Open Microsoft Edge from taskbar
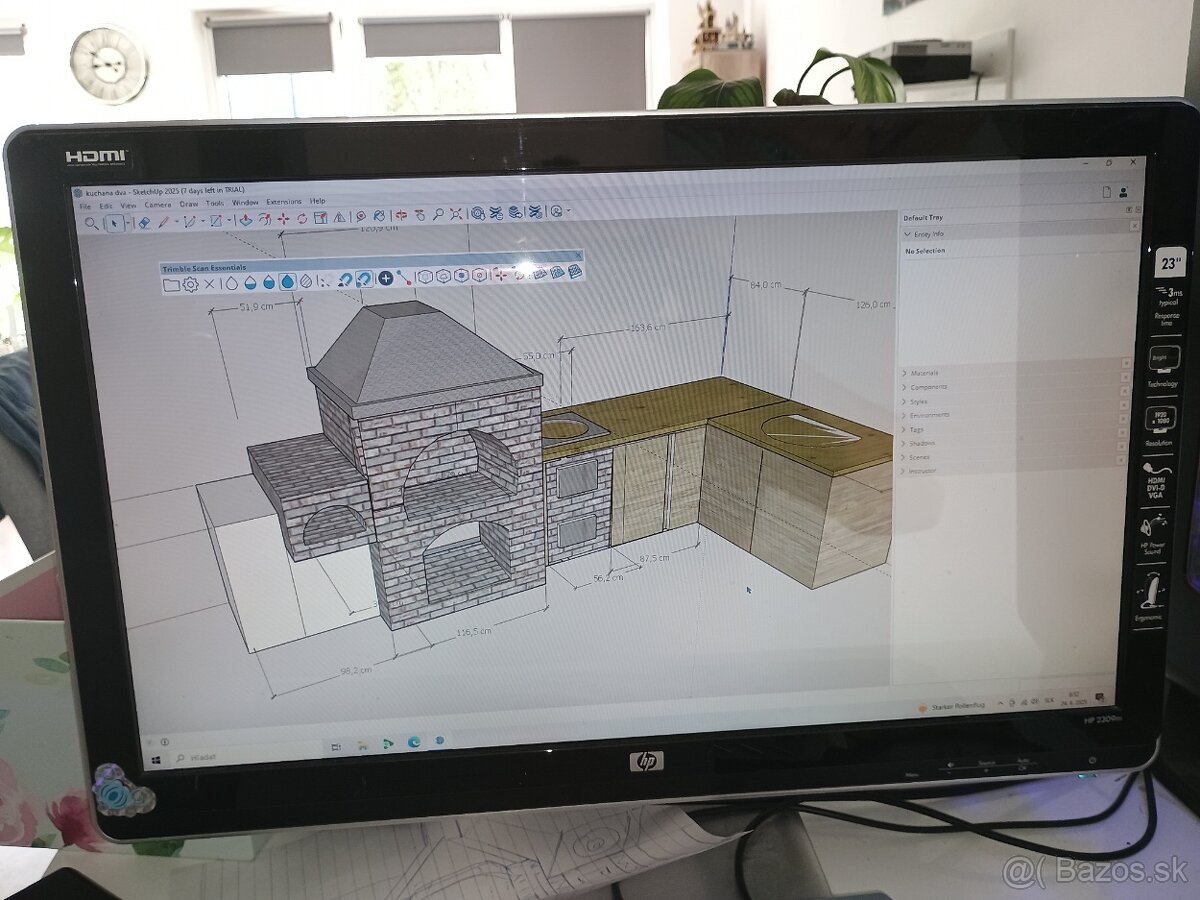 [x=414, y=742]
